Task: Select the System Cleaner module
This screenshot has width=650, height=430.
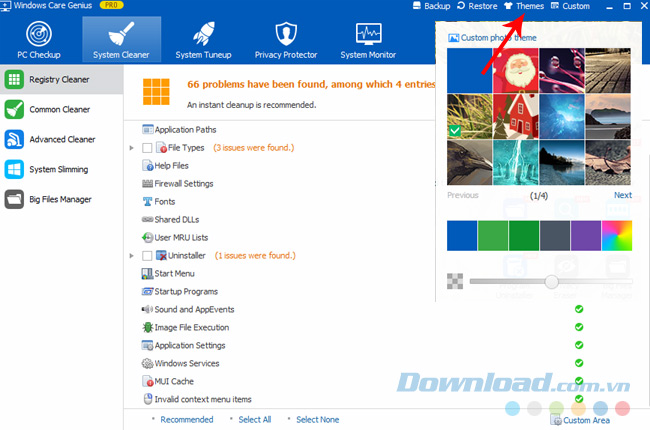Action: (x=121, y=40)
